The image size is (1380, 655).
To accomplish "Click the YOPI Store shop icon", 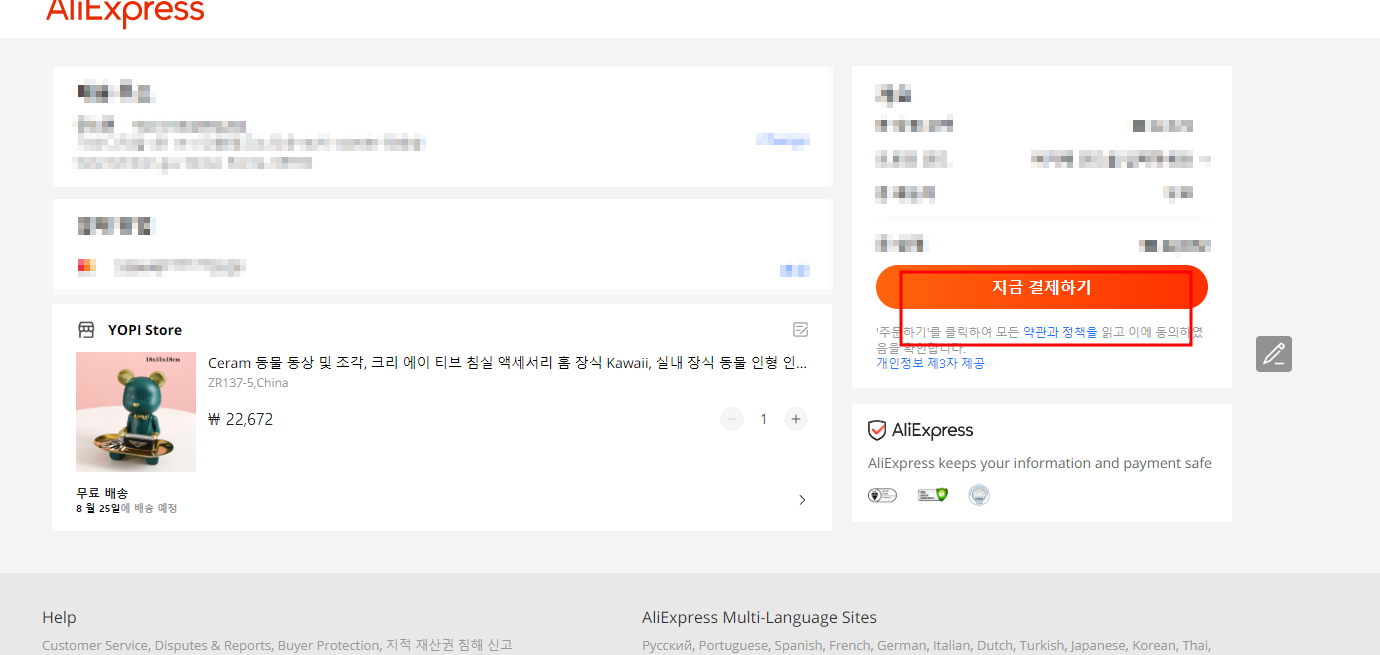I will (x=86, y=330).
